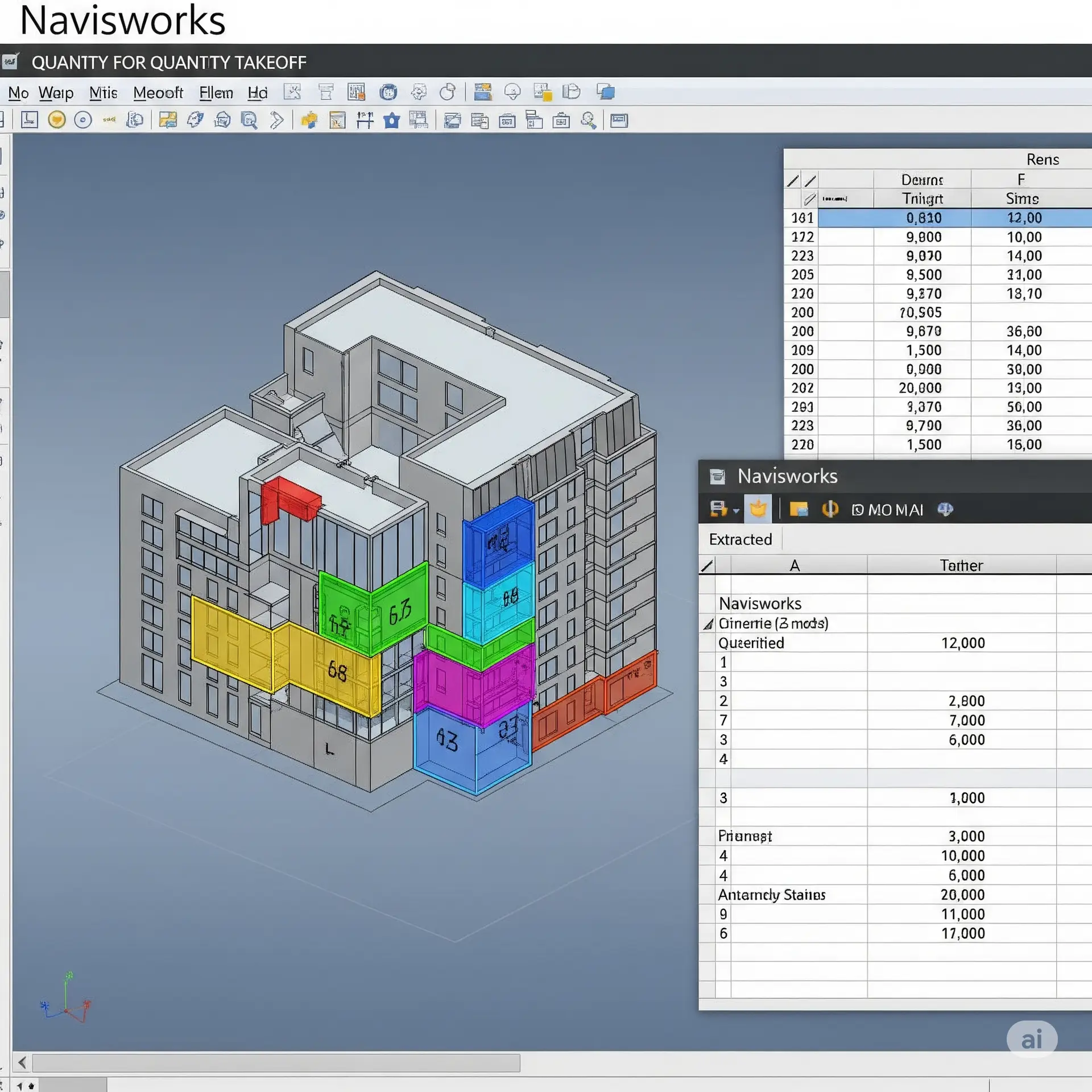Click the yellow blocks icon
Image resolution: width=1092 pixels, height=1092 pixels.
[x=309, y=120]
